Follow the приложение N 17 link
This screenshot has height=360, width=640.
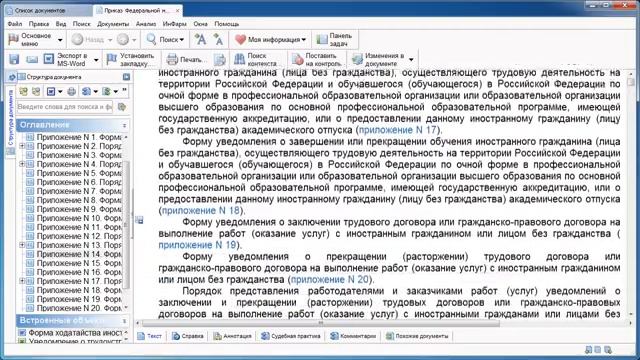(x=398, y=130)
